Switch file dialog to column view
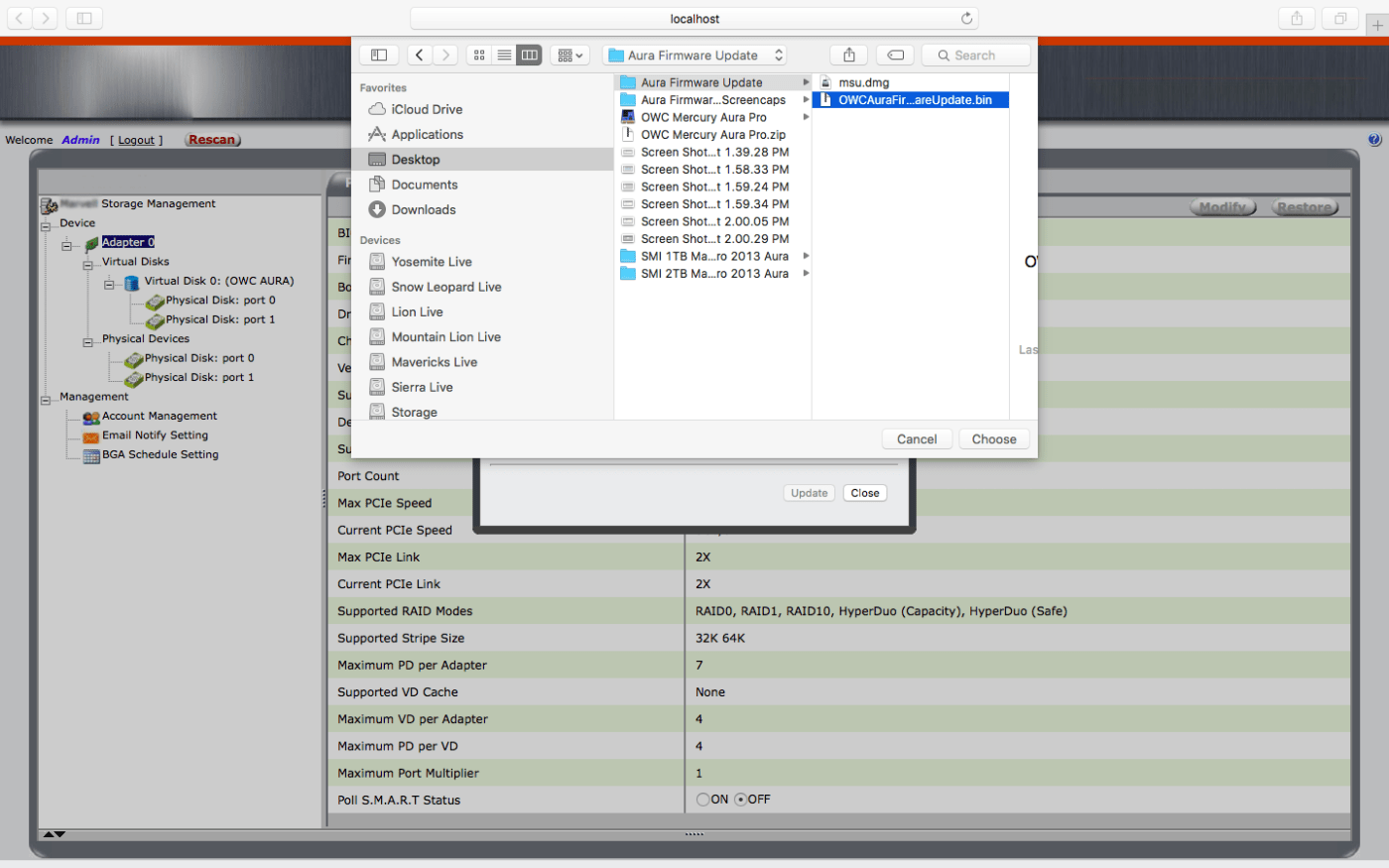 pyautogui.click(x=529, y=56)
